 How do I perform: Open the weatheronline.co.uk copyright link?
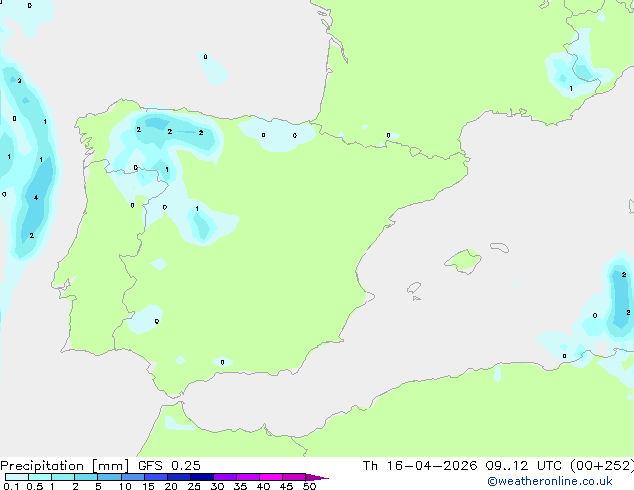click(550, 481)
